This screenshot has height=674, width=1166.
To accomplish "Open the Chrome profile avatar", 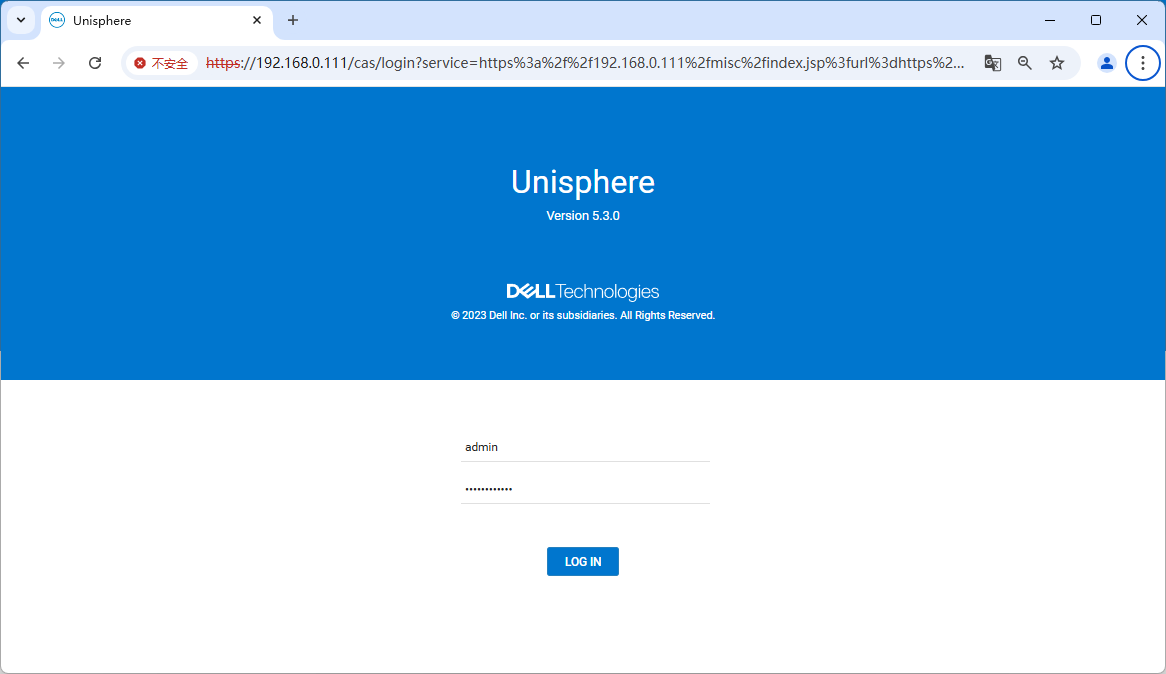I will coord(1107,63).
